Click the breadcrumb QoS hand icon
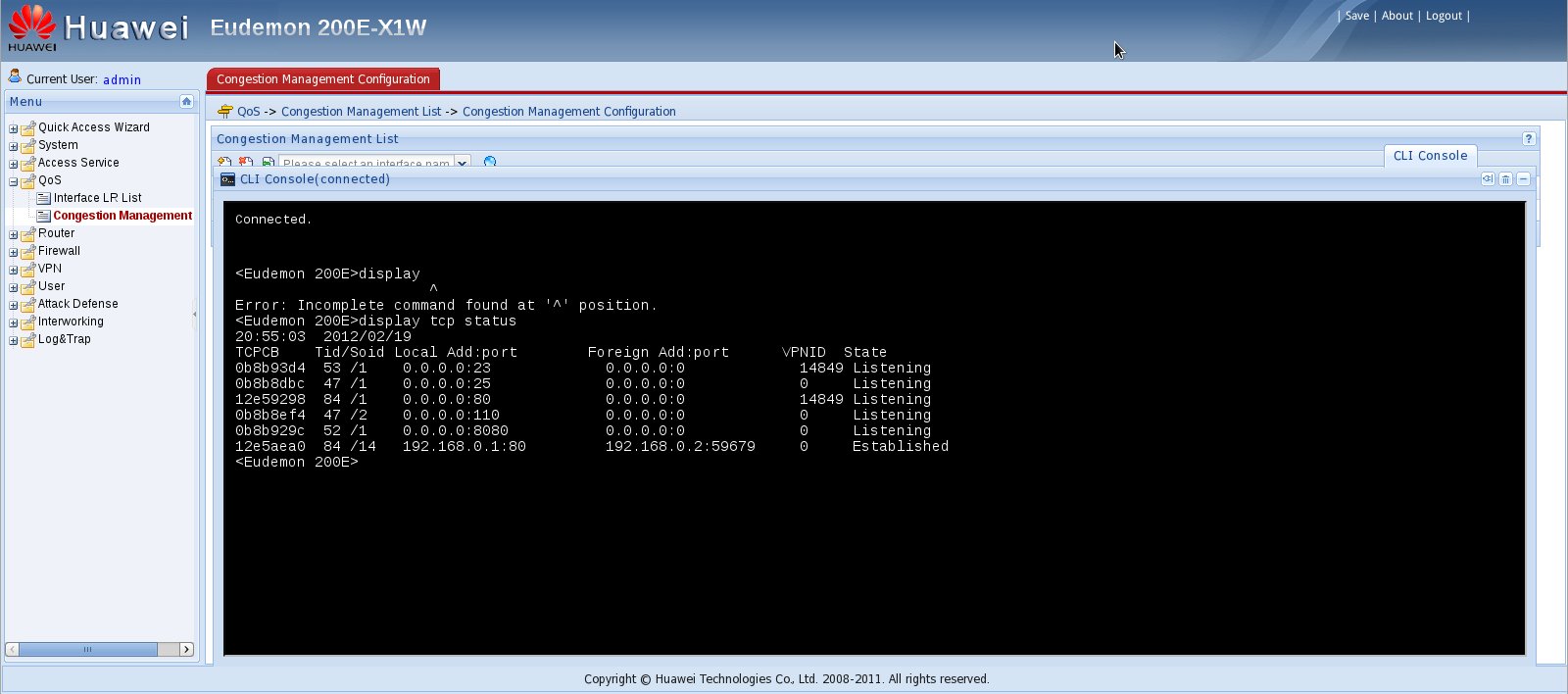The image size is (1568, 694). click(x=225, y=111)
